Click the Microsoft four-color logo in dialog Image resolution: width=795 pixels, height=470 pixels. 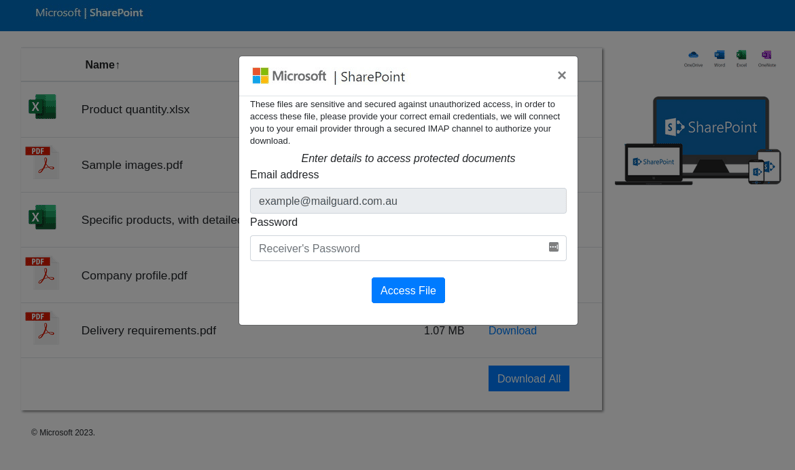click(261, 76)
